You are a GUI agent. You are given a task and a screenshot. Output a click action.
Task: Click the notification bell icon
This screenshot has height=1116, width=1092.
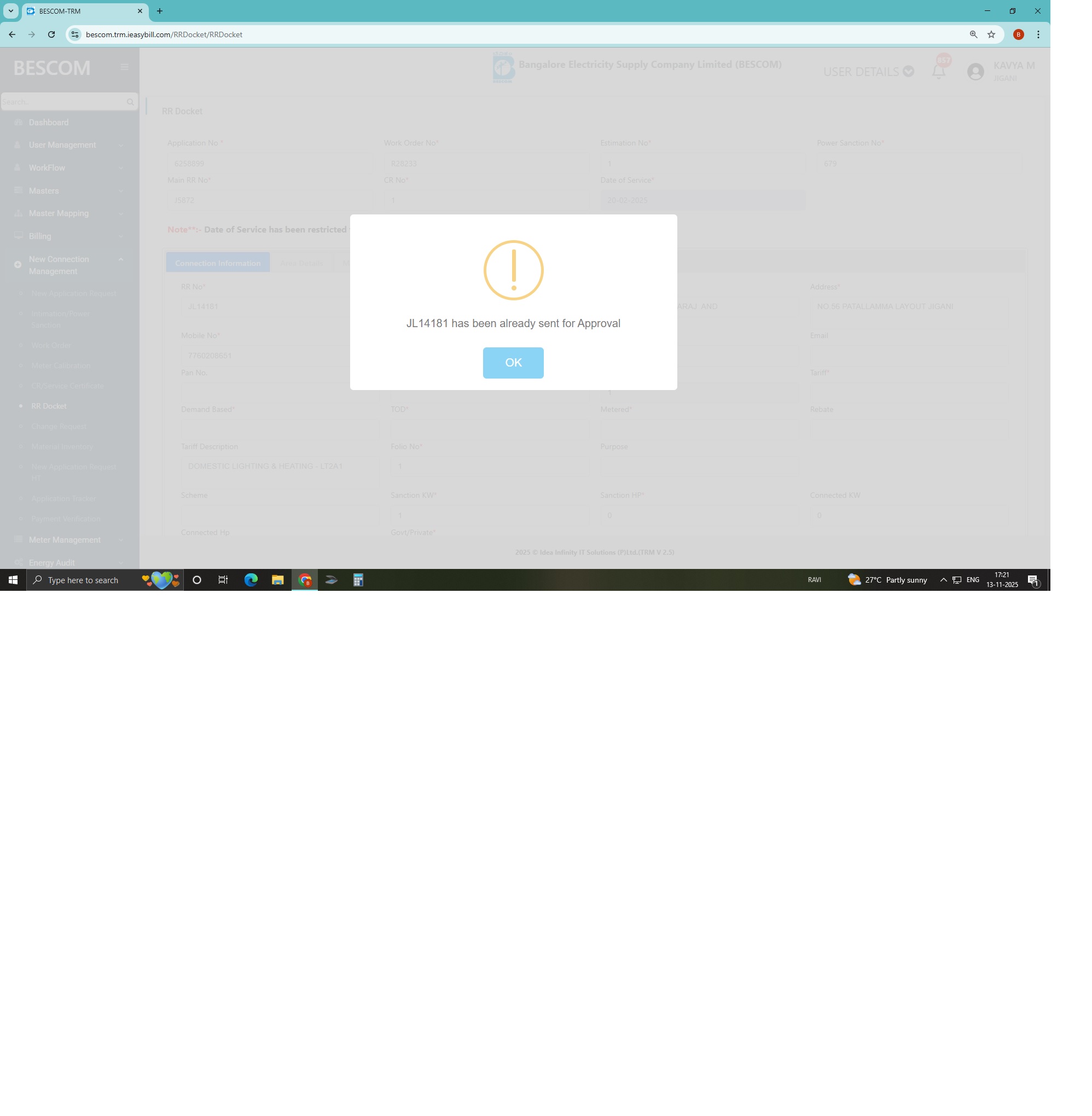tap(938, 72)
